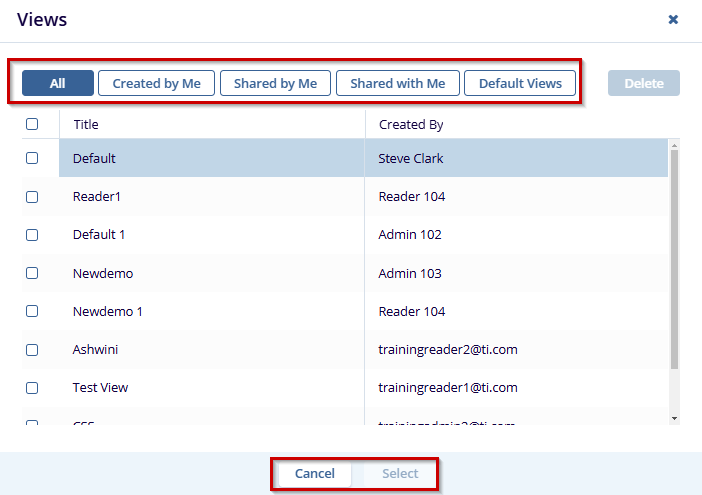Mark the Ashwini view checkbox

click(32, 350)
